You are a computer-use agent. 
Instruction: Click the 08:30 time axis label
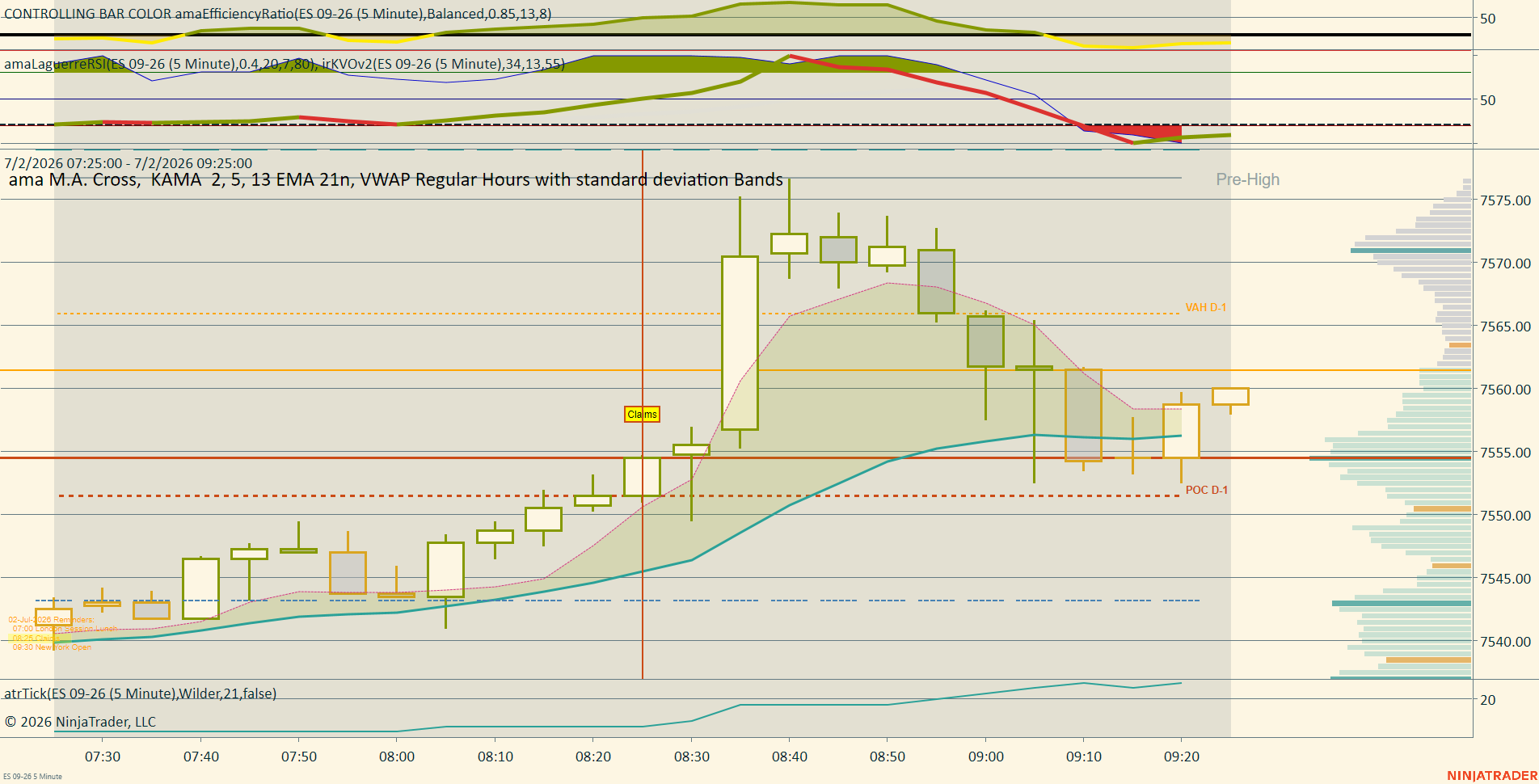click(x=692, y=757)
